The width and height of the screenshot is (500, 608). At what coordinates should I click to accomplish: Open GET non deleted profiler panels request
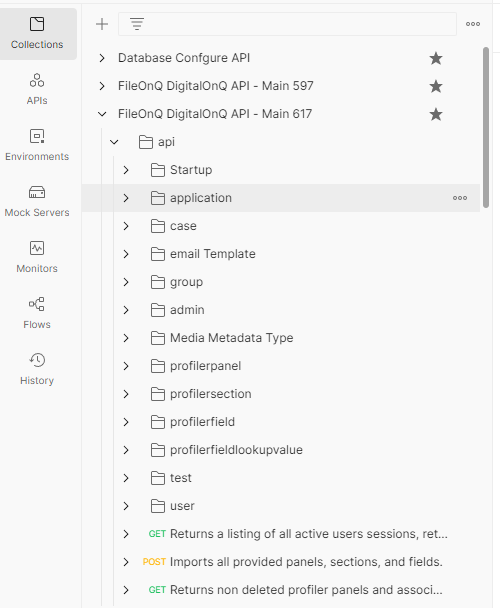(x=306, y=590)
